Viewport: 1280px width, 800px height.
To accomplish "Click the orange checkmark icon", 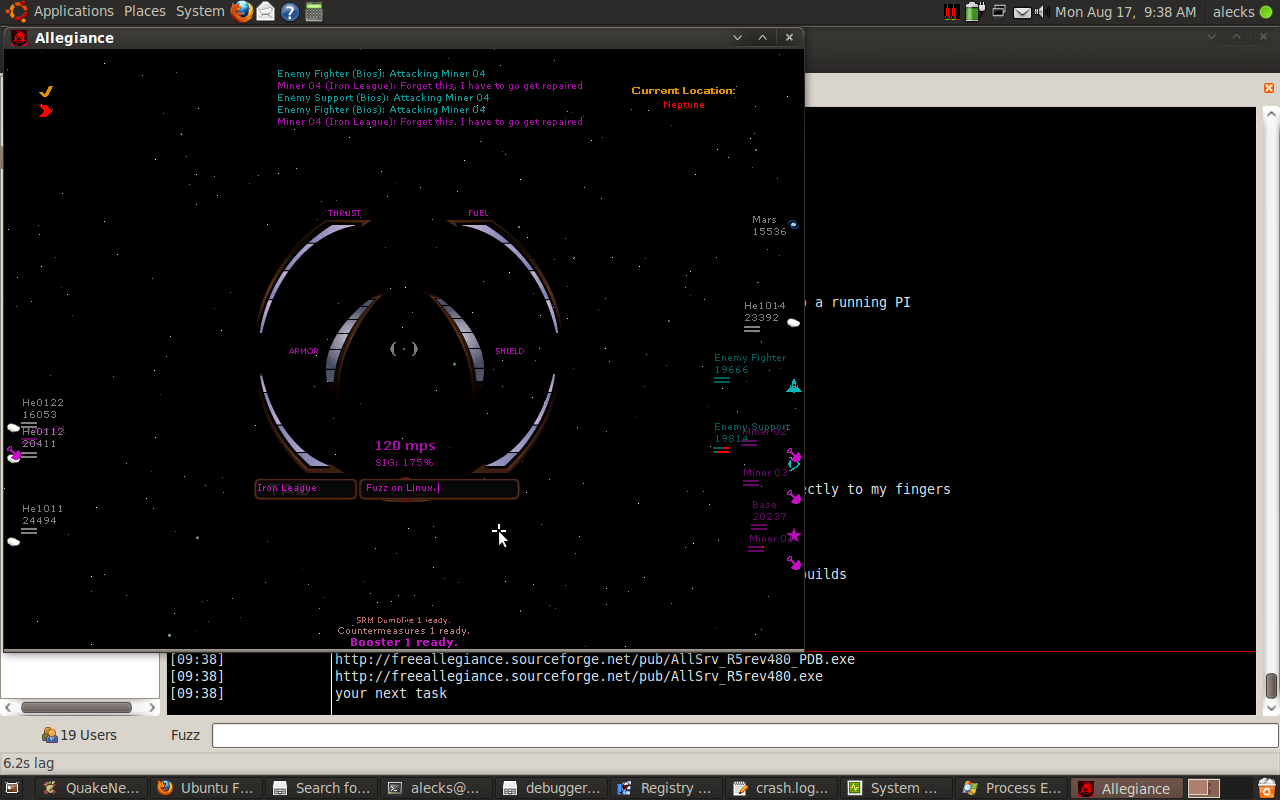I will pos(45,91).
